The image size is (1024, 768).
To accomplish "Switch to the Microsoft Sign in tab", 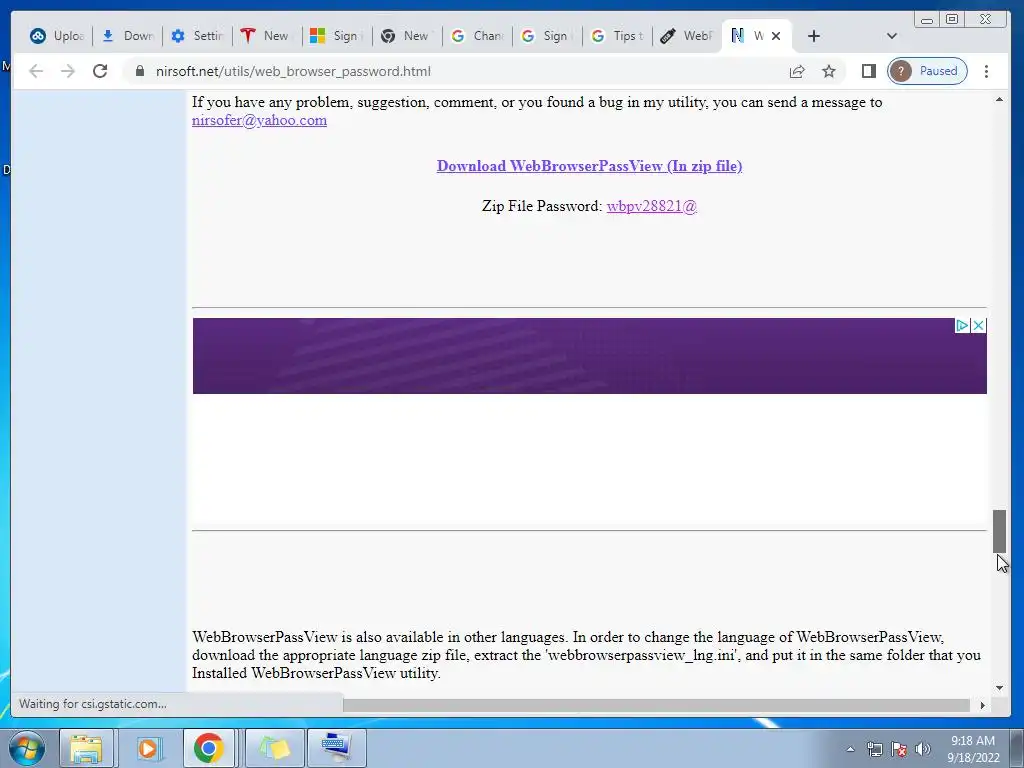I will pyautogui.click(x=338, y=36).
